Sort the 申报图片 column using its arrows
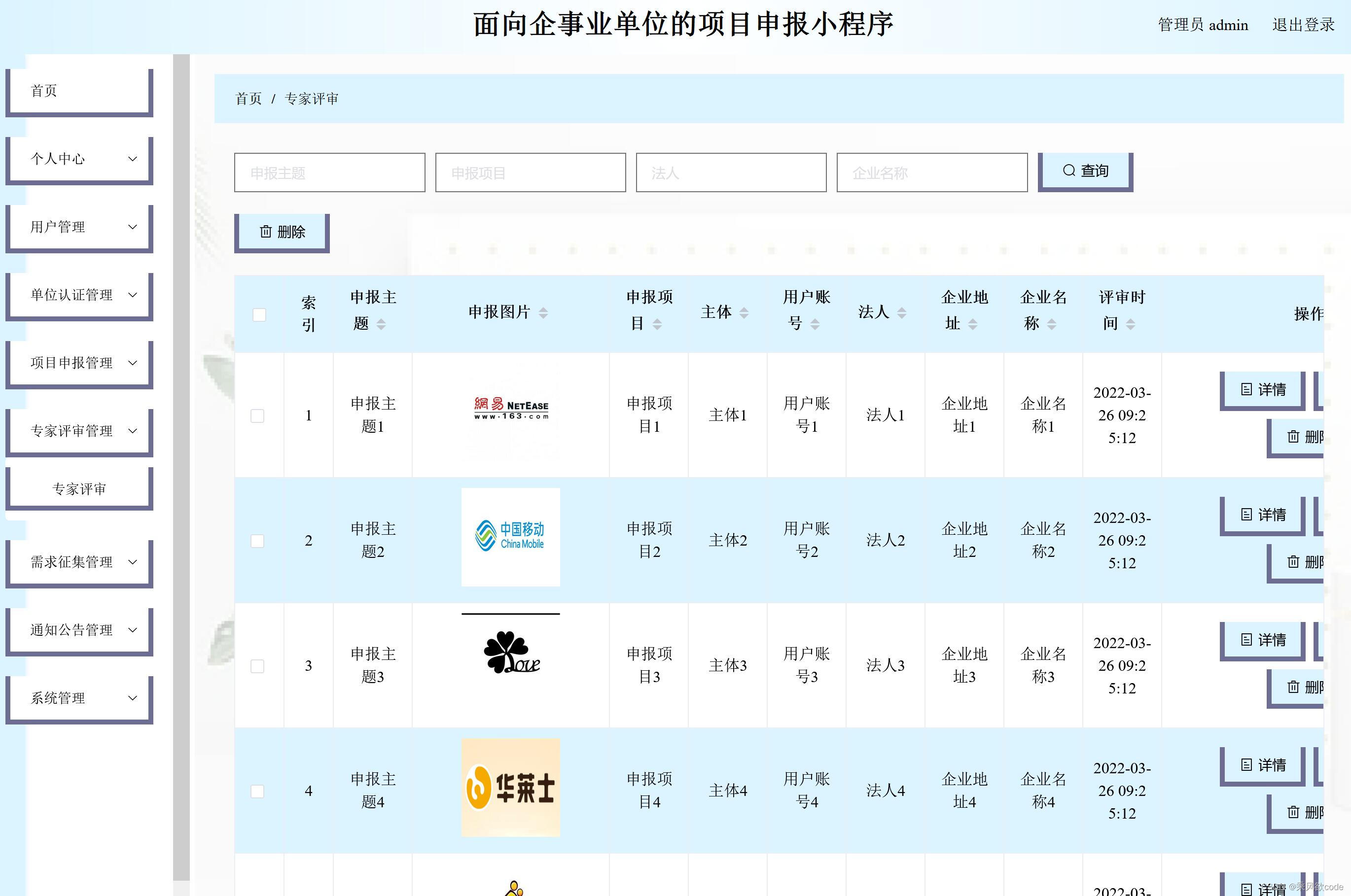The height and width of the screenshot is (896, 1351). point(543,312)
